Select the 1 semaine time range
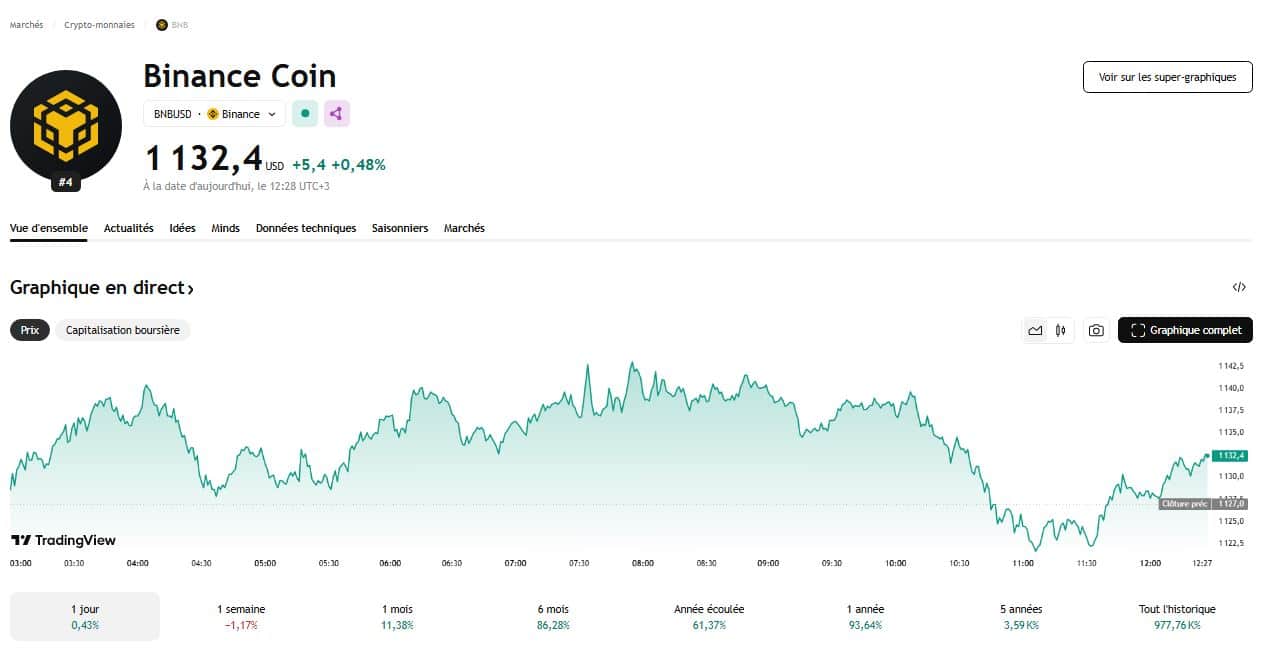This screenshot has width=1261, height=658. 241,616
